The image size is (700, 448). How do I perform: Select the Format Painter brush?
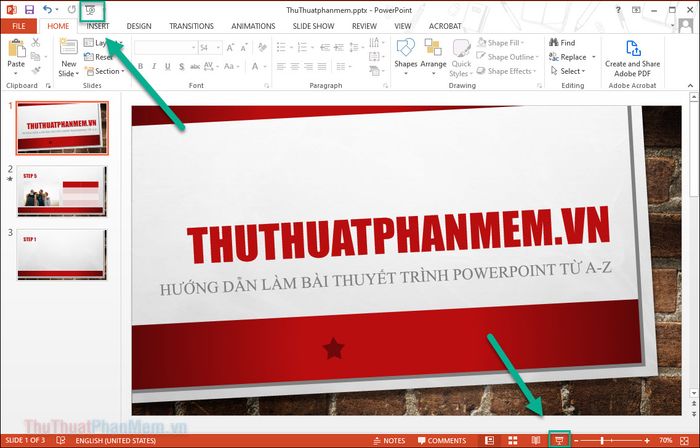coord(36,71)
